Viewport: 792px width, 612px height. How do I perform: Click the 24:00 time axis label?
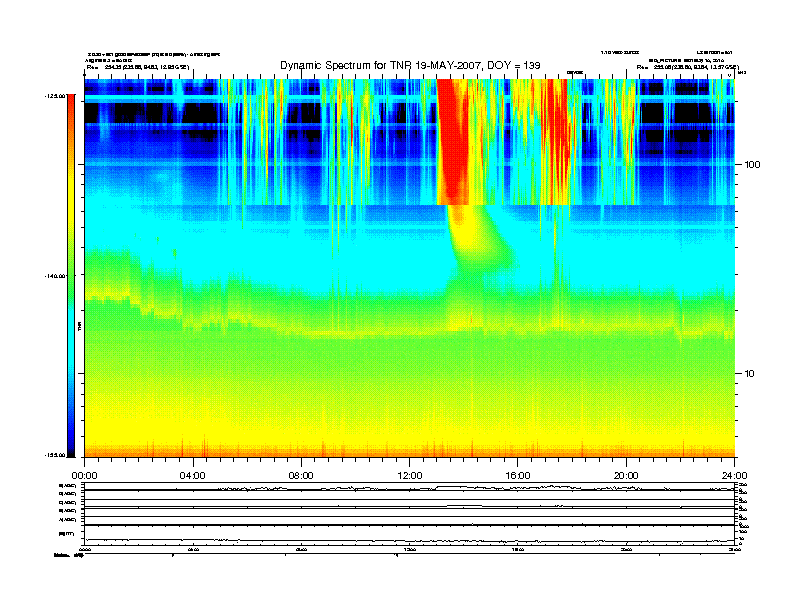point(734,476)
